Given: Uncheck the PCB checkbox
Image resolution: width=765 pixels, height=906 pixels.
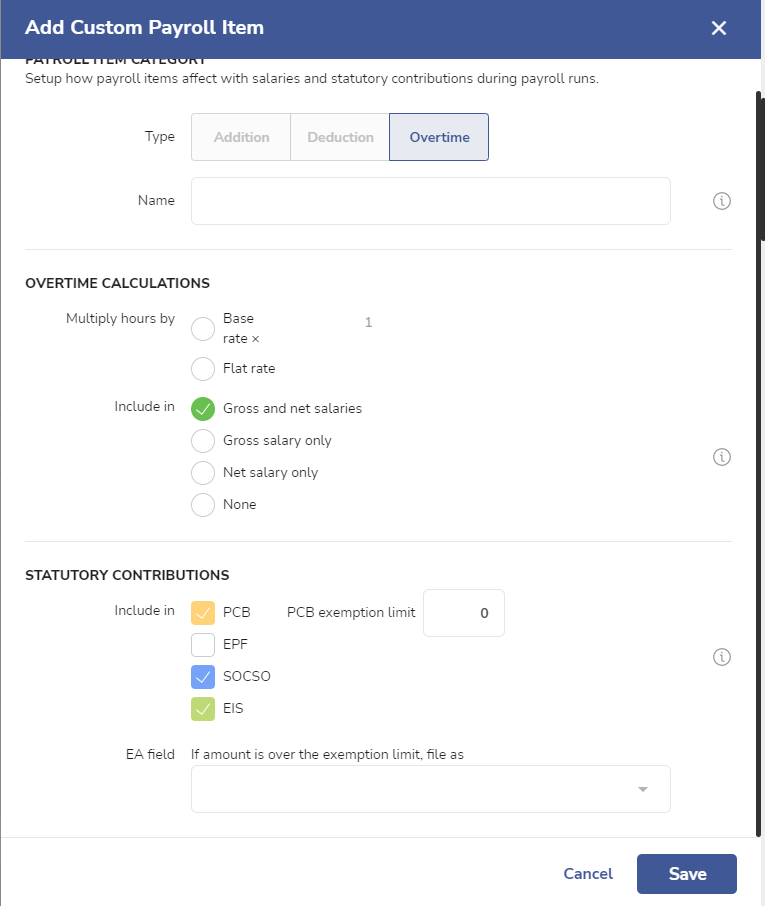Looking at the screenshot, I should coord(203,613).
